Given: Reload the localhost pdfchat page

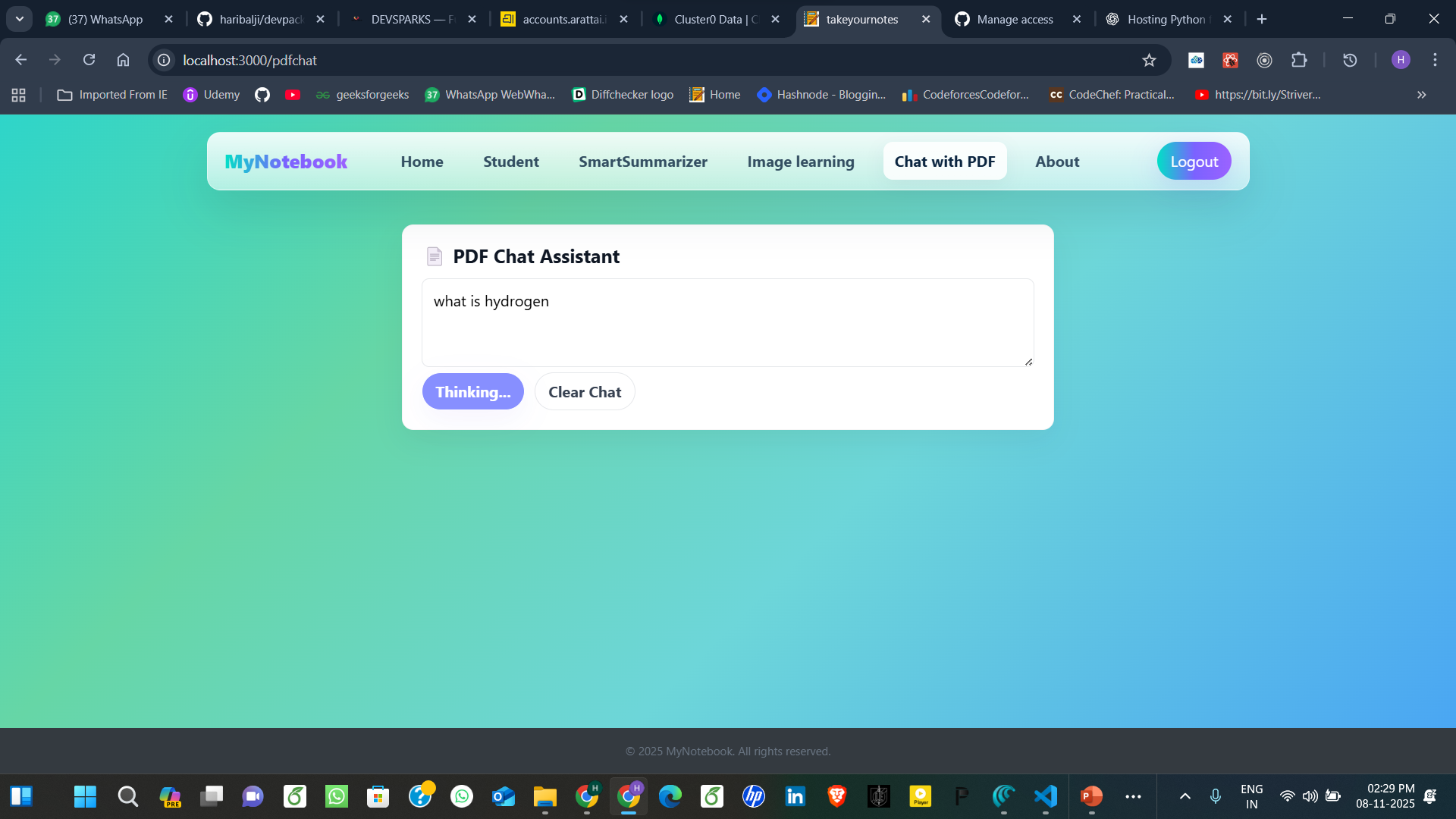Looking at the screenshot, I should pyautogui.click(x=89, y=60).
